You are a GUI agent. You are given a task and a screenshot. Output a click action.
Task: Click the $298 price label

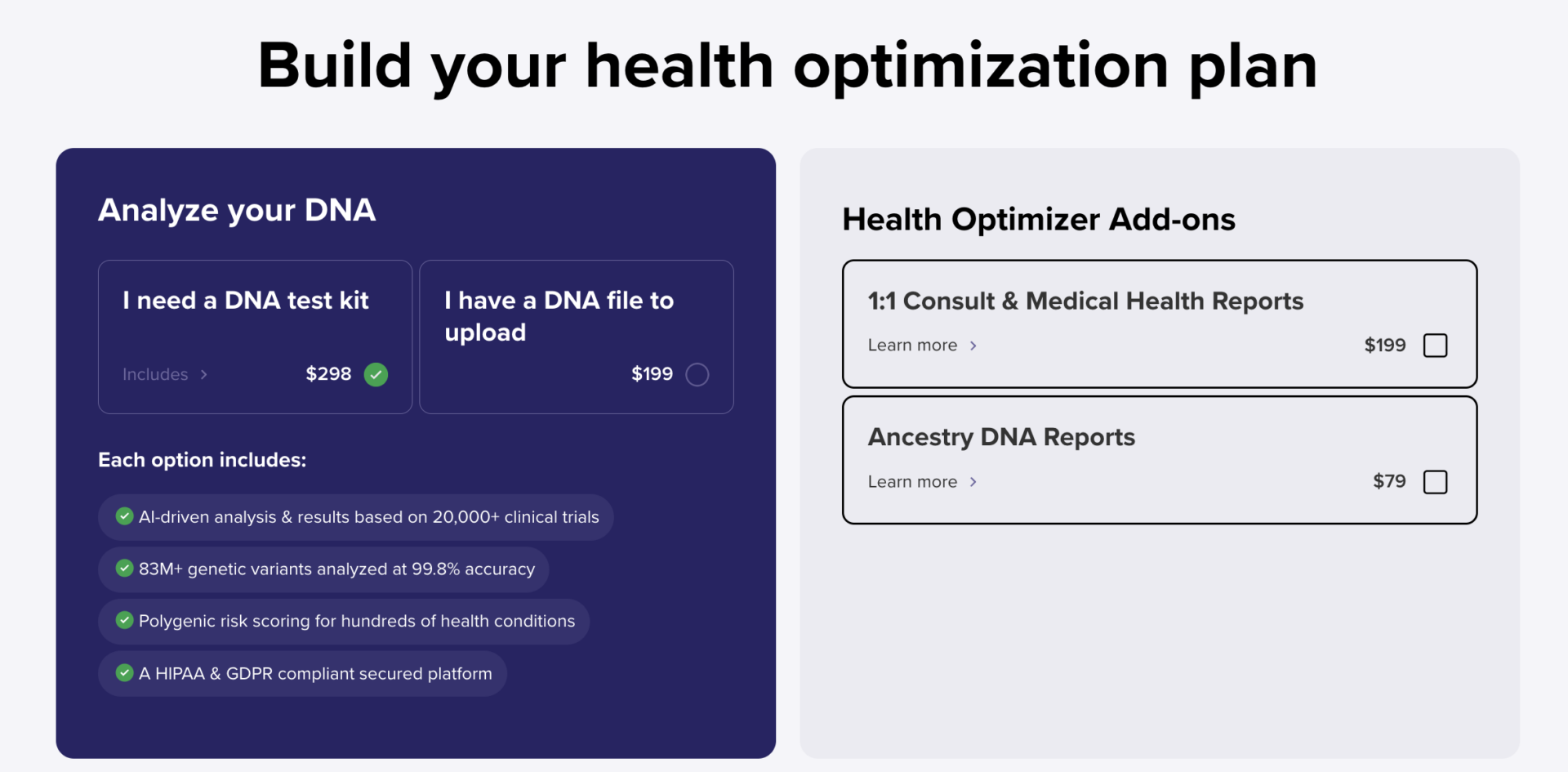tap(328, 374)
